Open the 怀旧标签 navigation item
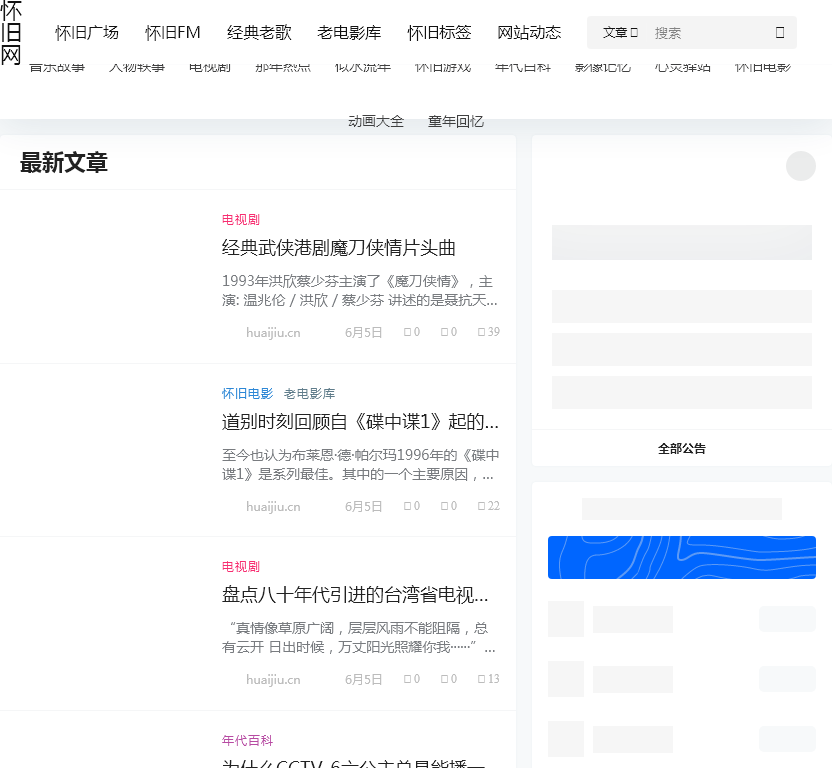The height and width of the screenshot is (768, 832). pos(439,32)
